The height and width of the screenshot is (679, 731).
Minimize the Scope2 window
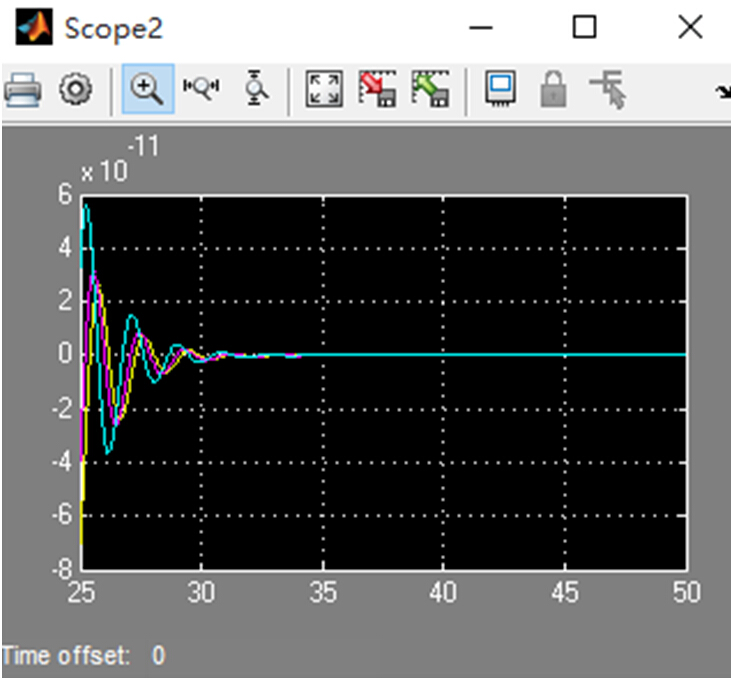[481, 28]
